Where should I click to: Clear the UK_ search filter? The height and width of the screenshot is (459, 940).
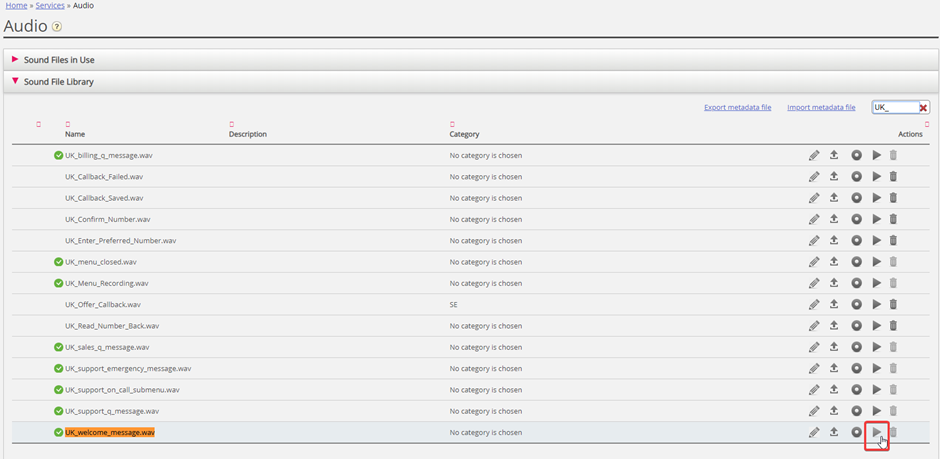(x=923, y=108)
